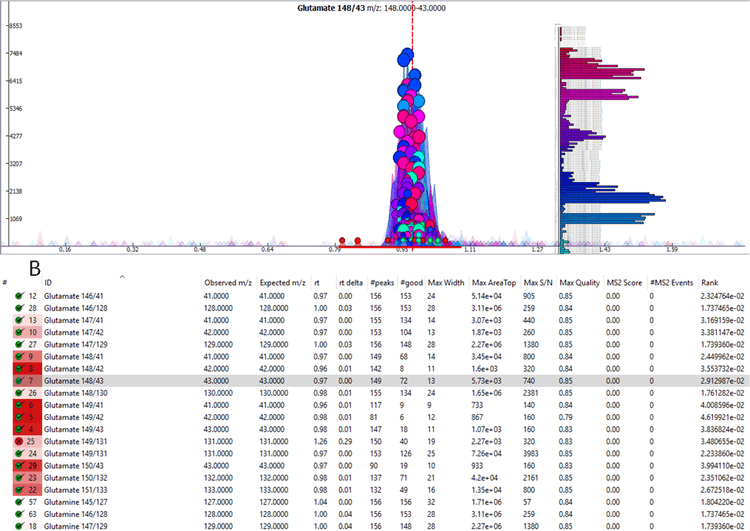Click the green check icon for Glutamate 146/41
Screen dimensions: 750x531
[19, 297]
